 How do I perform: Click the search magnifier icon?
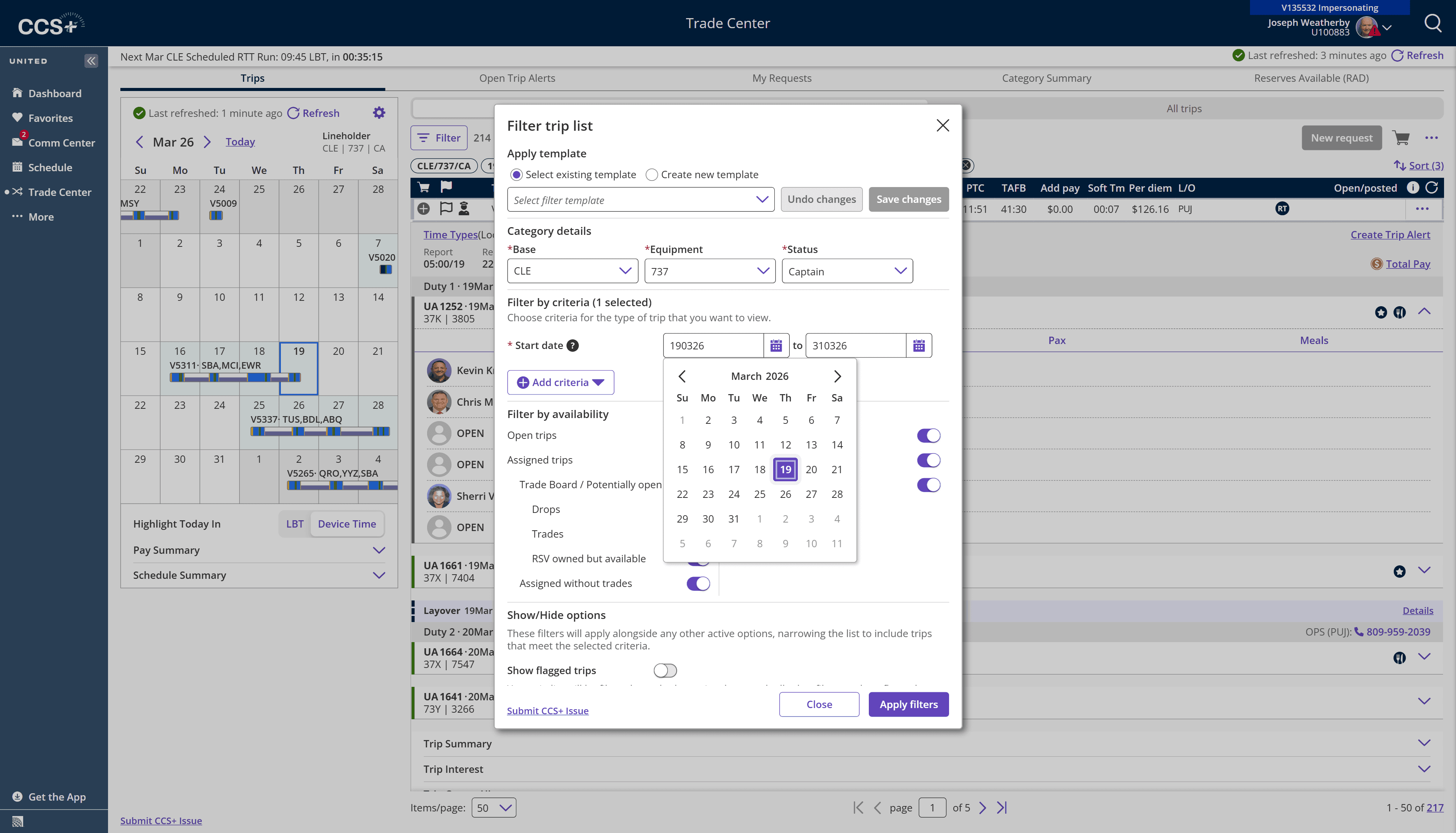point(1432,24)
